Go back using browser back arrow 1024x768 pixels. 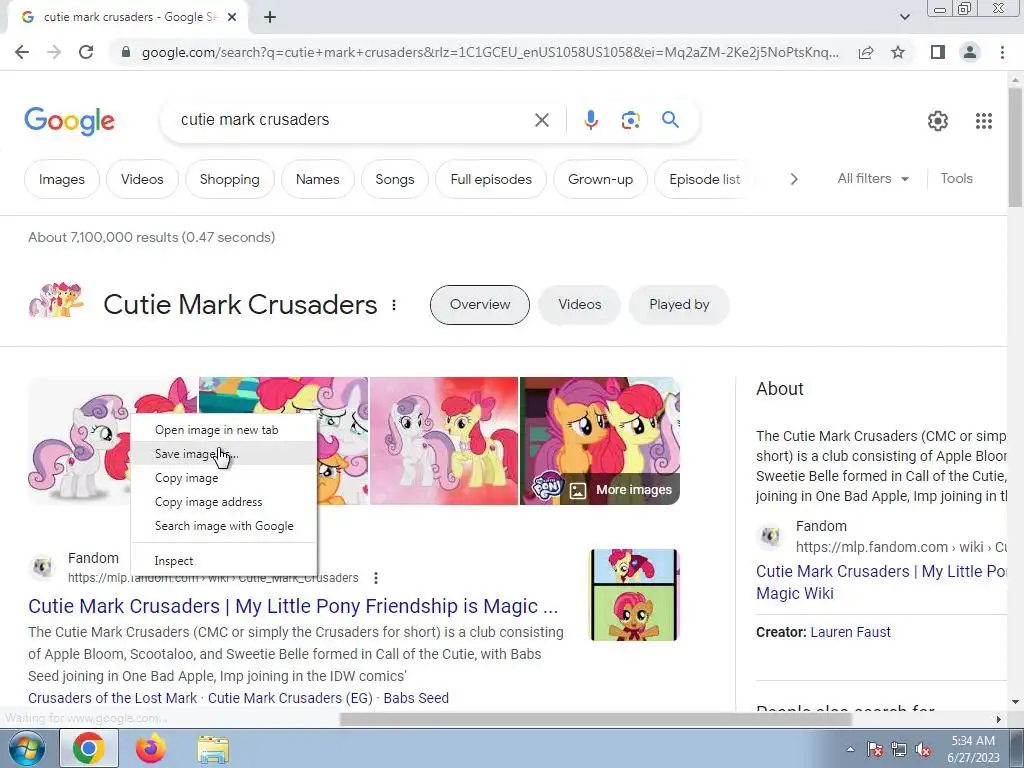22,52
